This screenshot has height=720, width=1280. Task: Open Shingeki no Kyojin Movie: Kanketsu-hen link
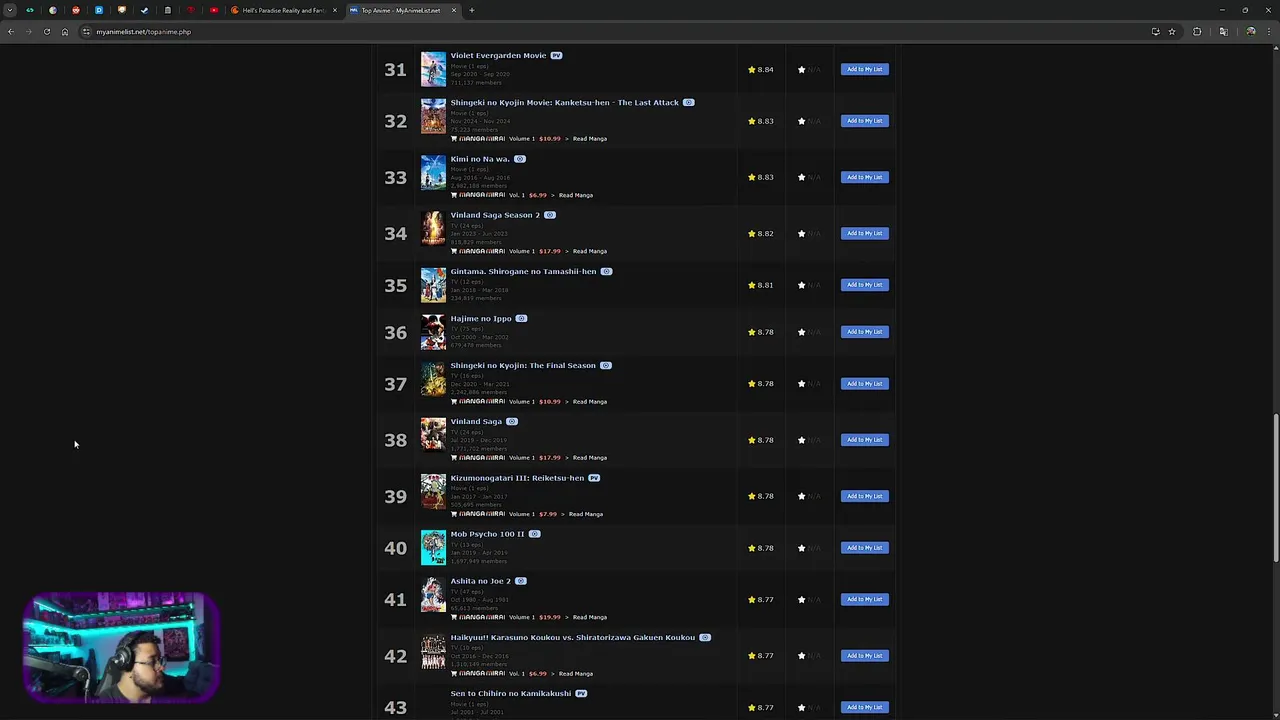(x=564, y=102)
